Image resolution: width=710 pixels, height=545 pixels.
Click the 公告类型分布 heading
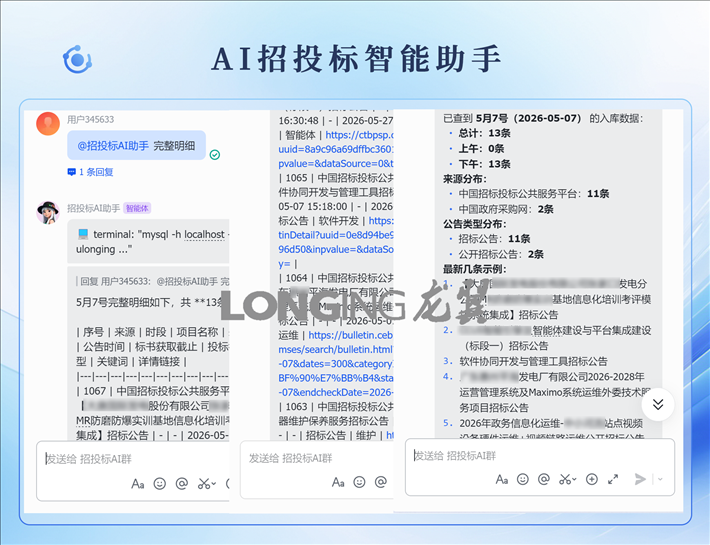475,224
